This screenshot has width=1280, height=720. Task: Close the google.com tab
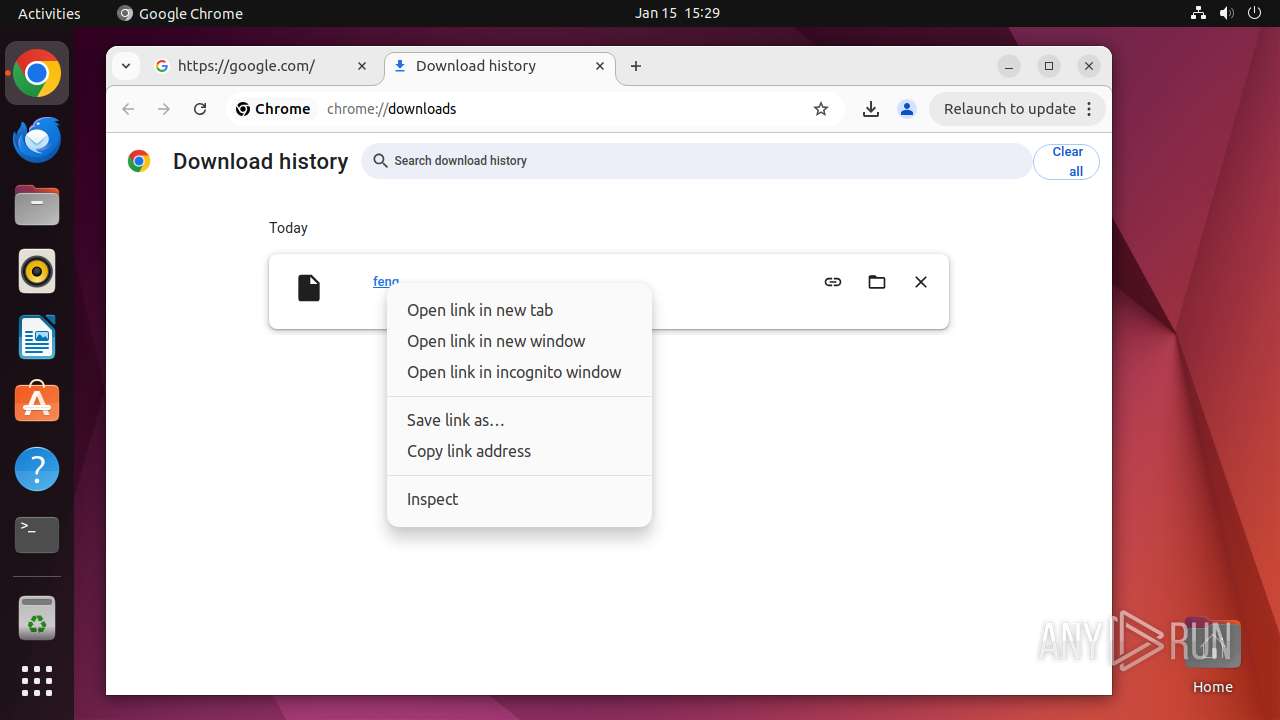(362, 66)
